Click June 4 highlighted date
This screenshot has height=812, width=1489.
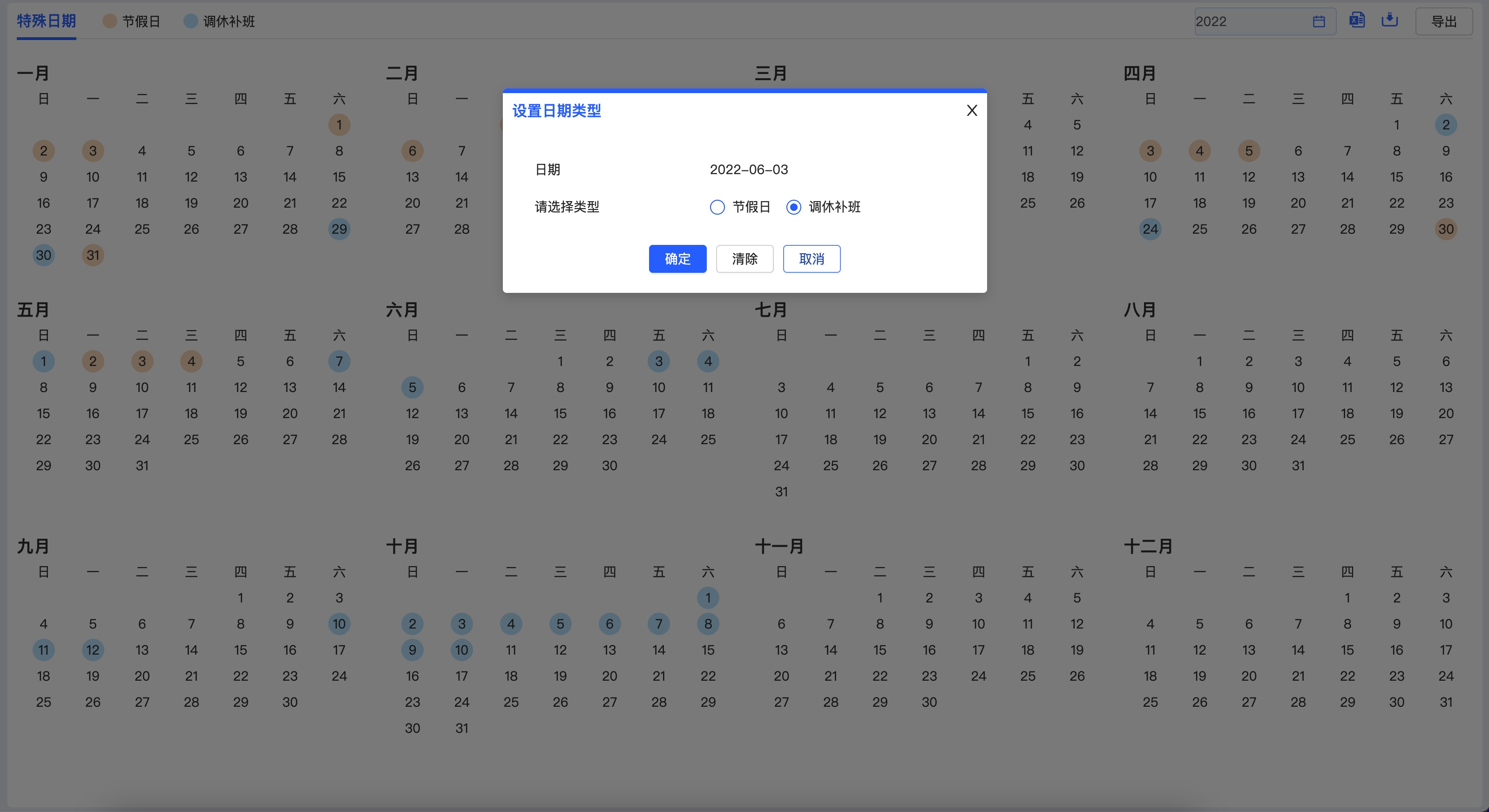pyautogui.click(x=708, y=361)
